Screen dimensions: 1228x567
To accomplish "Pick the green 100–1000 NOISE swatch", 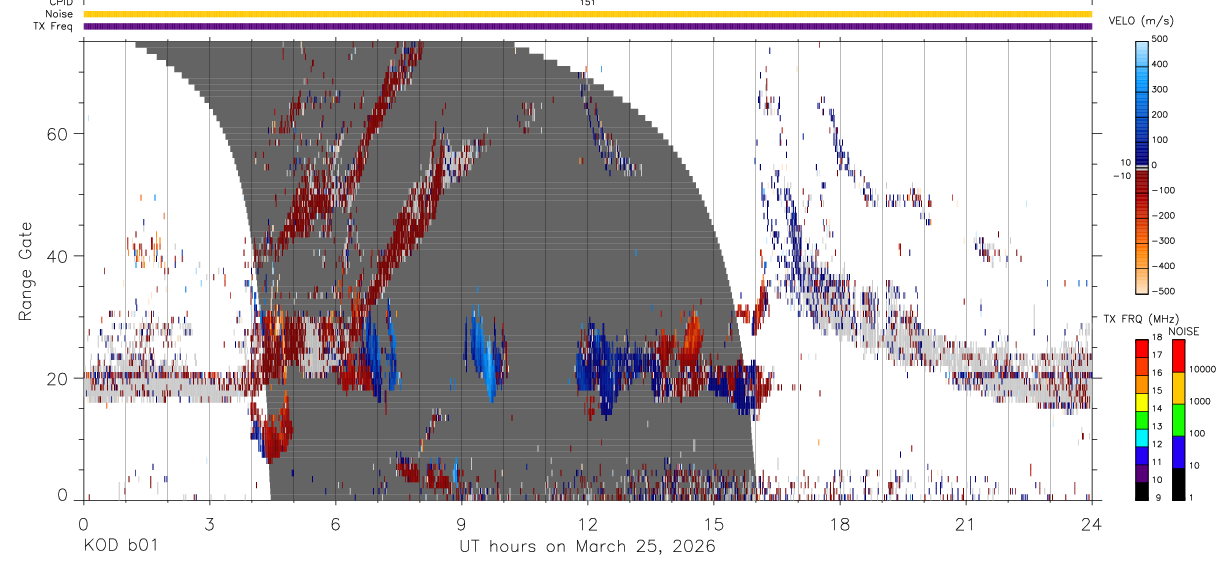I will [x=1177, y=419].
